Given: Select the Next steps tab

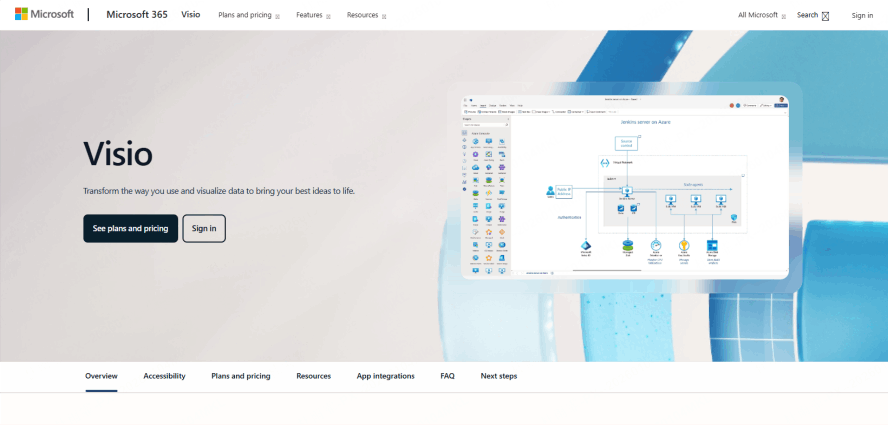Looking at the screenshot, I should click(499, 376).
